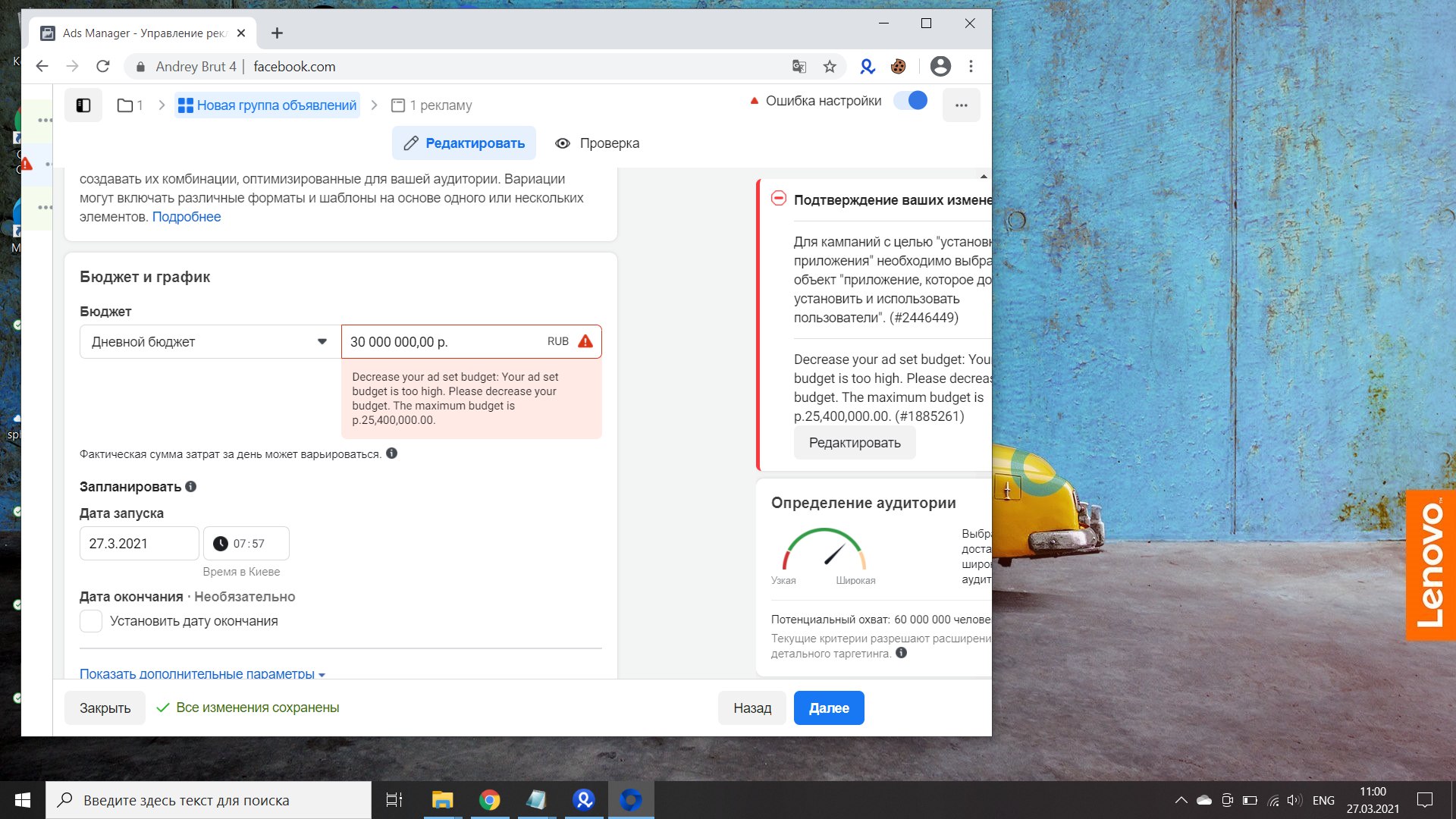The width and height of the screenshot is (1456, 819).
Task: Reload the page
Action: [x=103, y=67]
